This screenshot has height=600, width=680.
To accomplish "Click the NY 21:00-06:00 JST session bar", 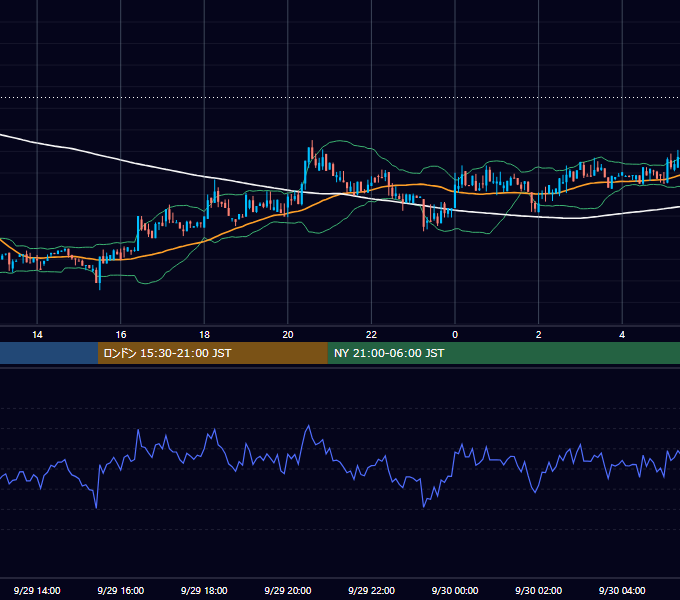I will [503, 353].
